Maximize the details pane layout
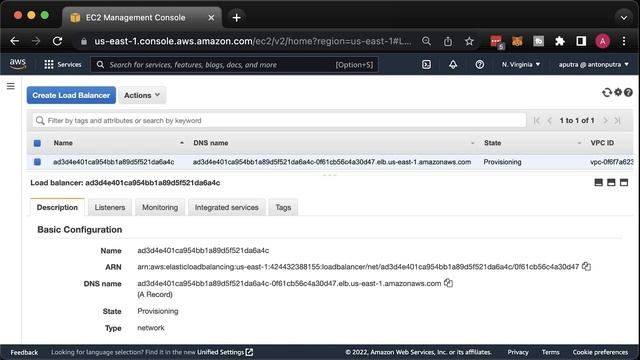The width and height of the screenshot is (640, 360). point(624,182)
